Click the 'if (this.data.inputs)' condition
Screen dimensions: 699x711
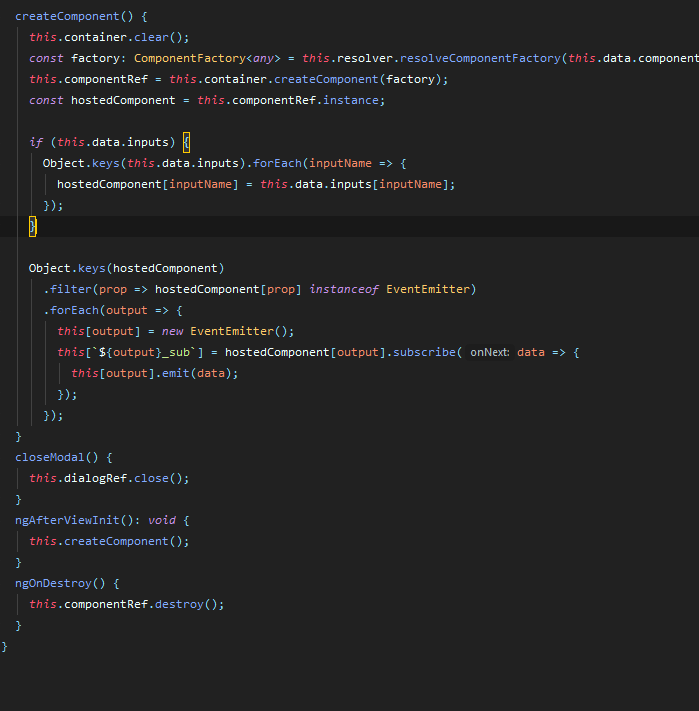102,142
